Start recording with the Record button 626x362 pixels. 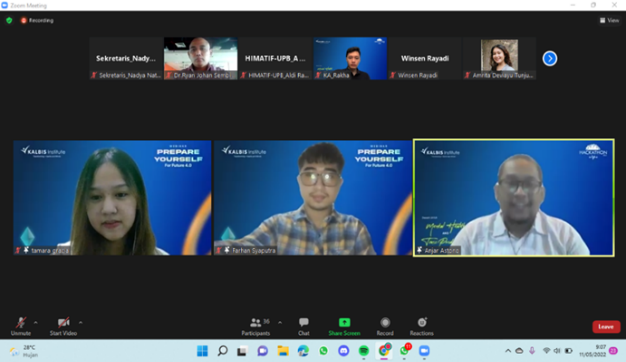[385, 326]
